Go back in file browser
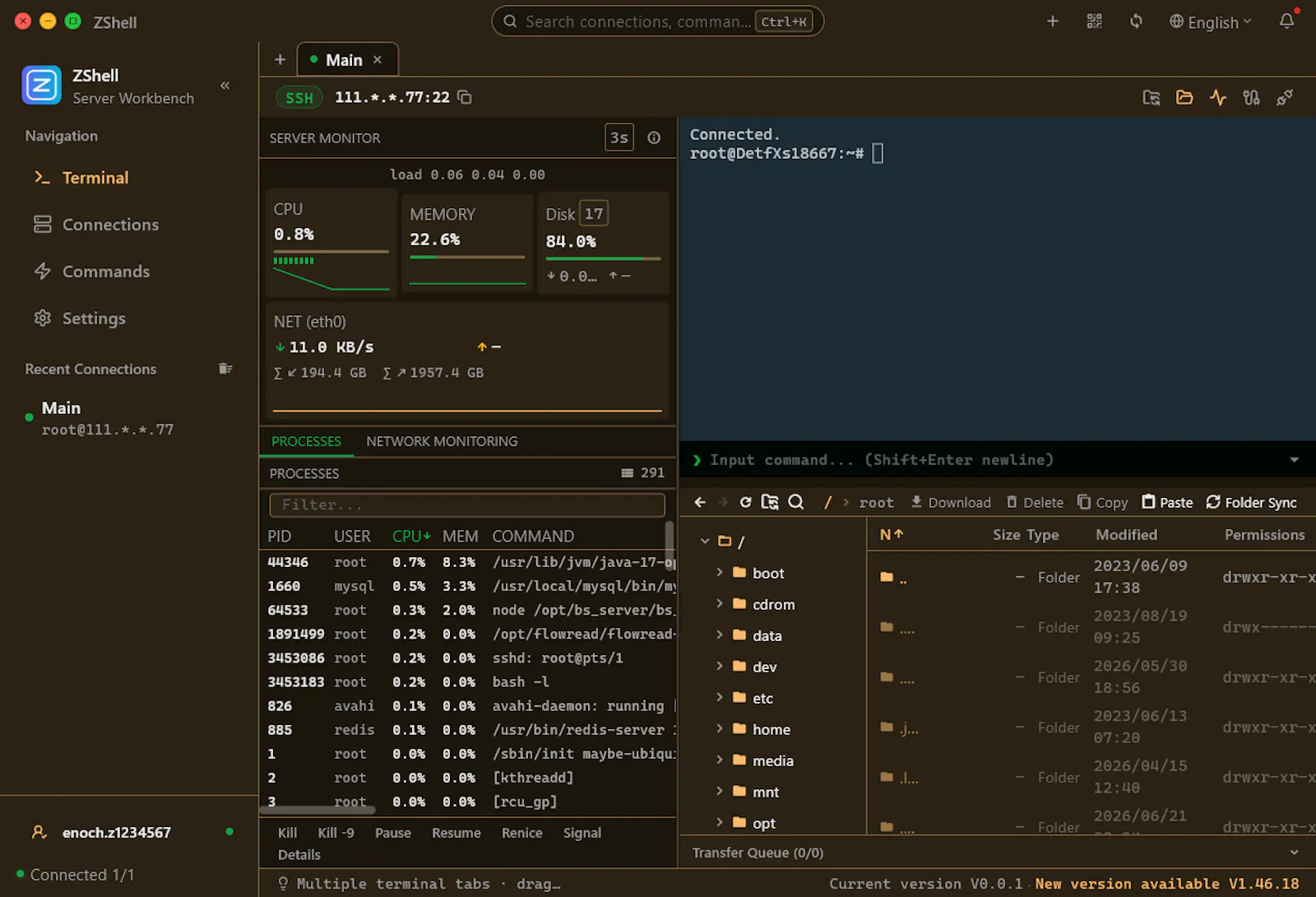Viewport: 1316px width, 897px height. click(x=700, y=502)
